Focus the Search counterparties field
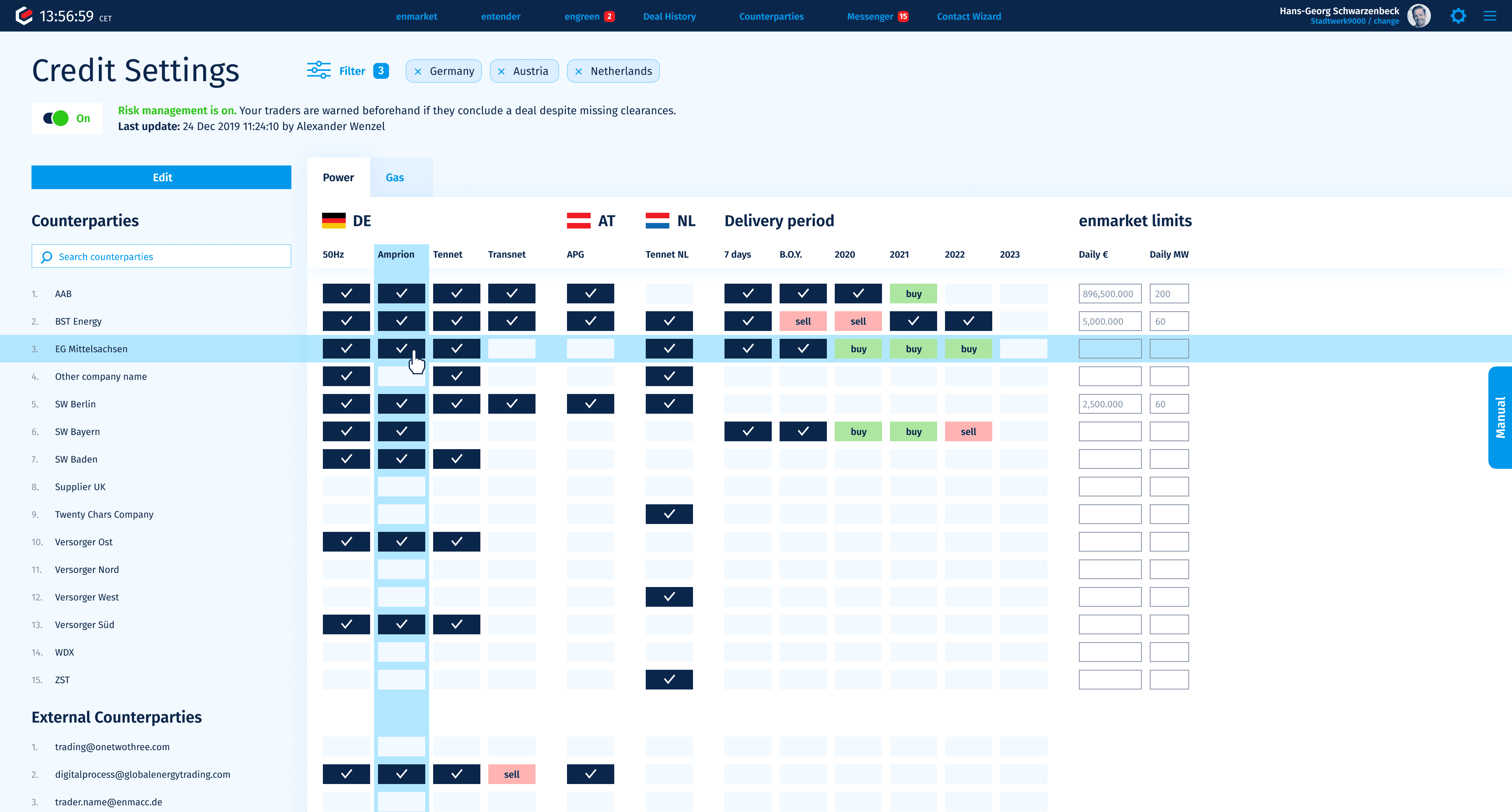This screenshot has width=1512, height=812. (161, 256)
